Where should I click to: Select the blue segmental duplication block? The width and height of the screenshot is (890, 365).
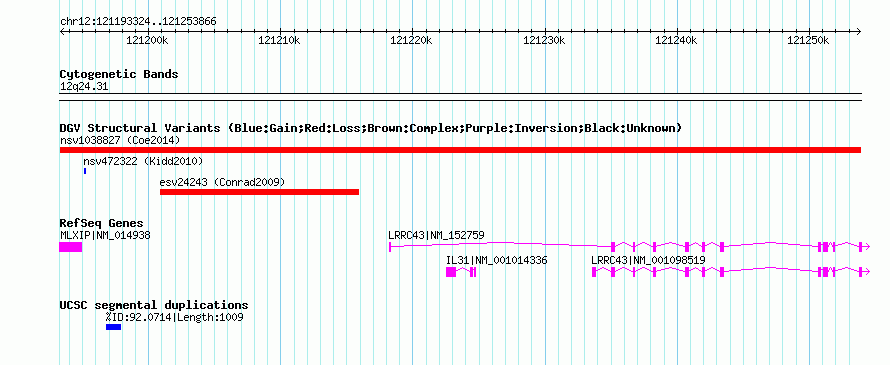pyautogui.click(x=114, y=327)
